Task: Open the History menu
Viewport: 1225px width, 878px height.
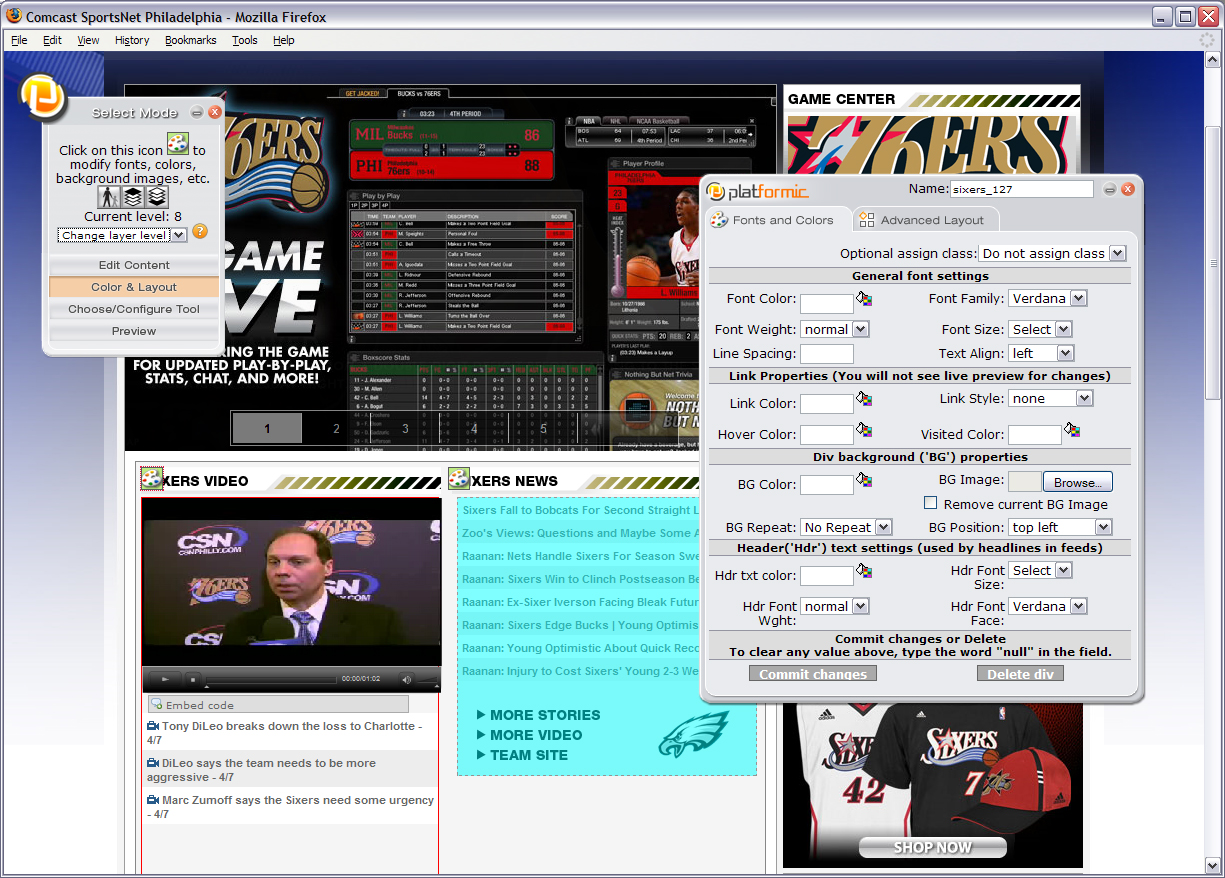Action: (x=132, y=40)
